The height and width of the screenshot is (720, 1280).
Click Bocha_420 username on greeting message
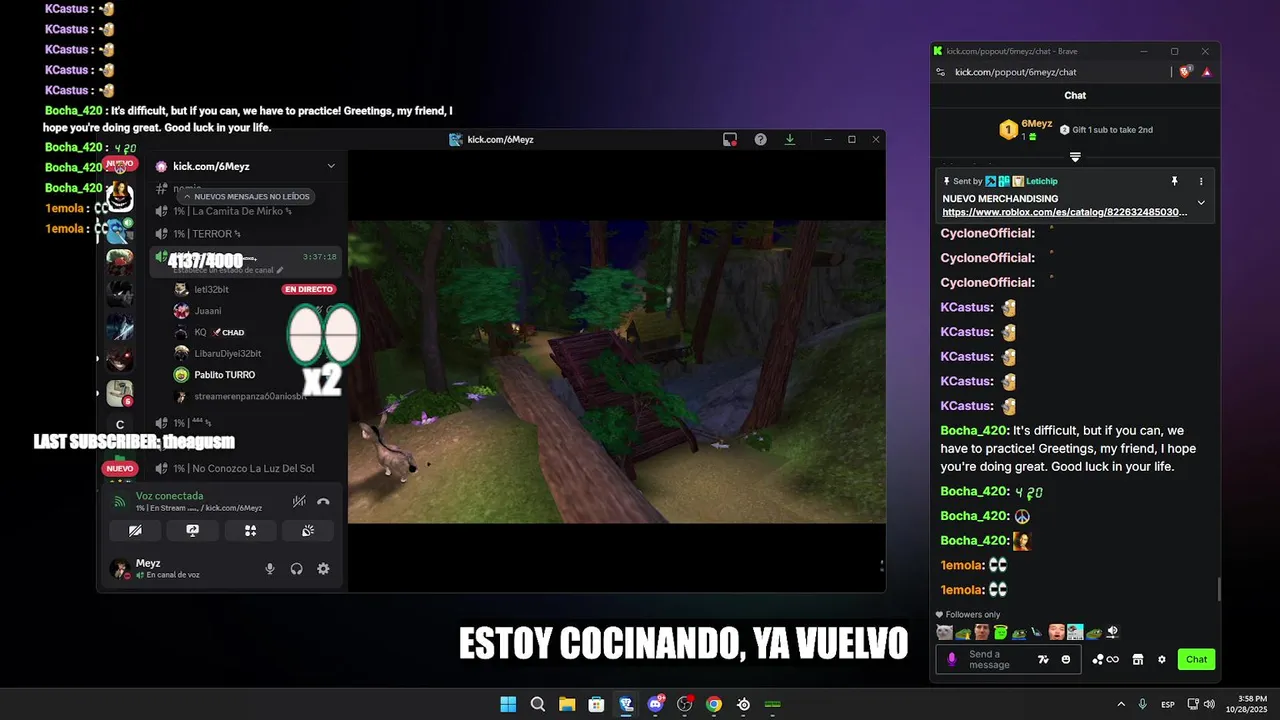pyautogui.click(x=974, y=430)
